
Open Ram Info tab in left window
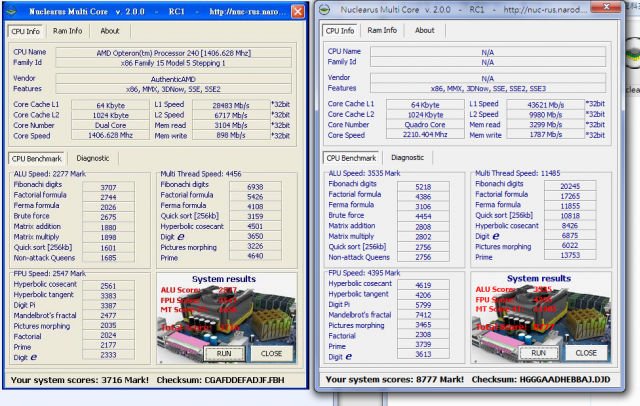pyautogui.click(x=67, y=31)
